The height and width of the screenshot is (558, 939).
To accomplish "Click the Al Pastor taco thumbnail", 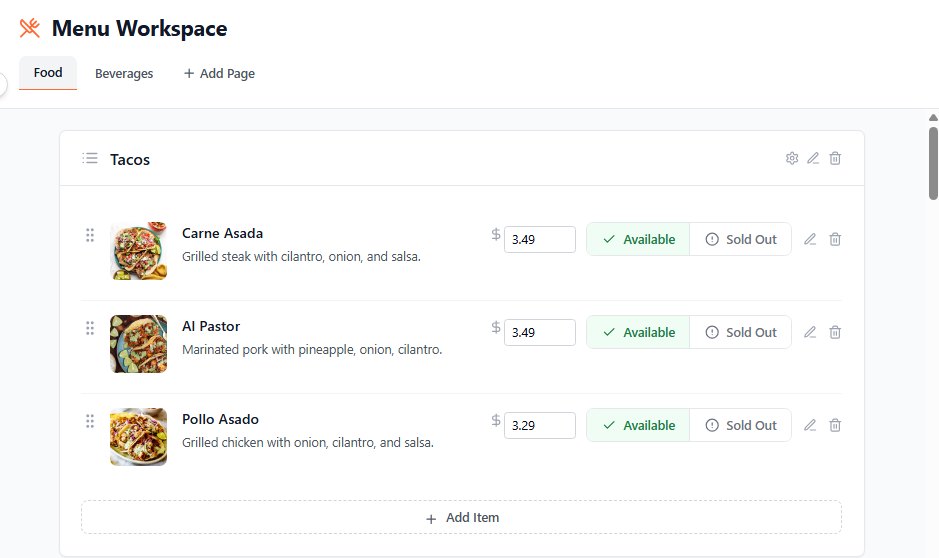I will 138,344.
